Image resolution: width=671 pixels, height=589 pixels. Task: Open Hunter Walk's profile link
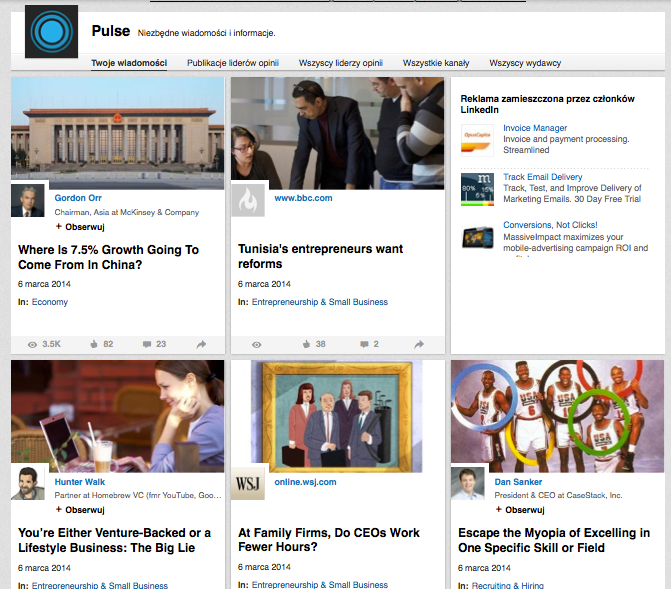(80, 482)
